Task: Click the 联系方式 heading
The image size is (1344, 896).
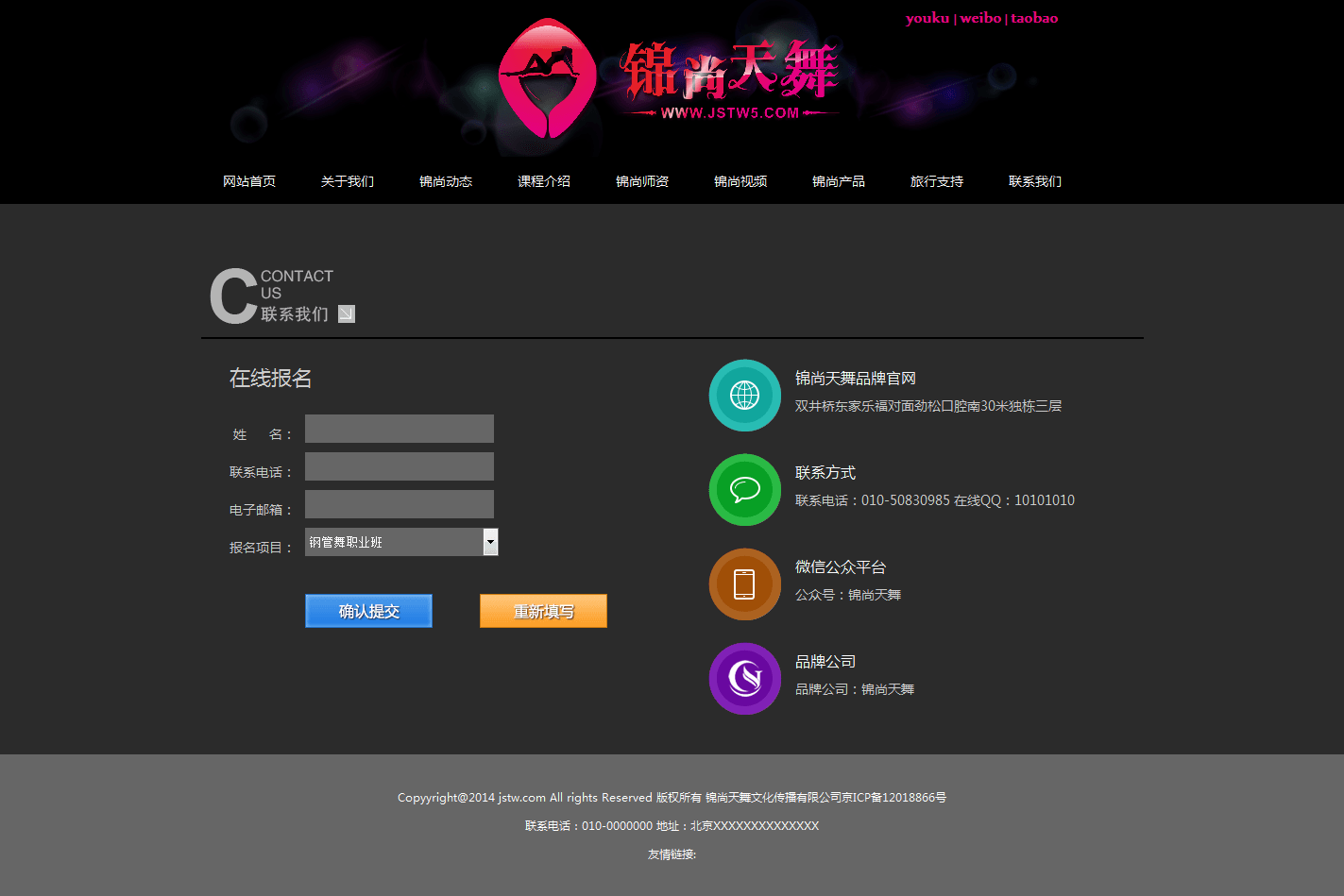Action: (x=825, y=473)
